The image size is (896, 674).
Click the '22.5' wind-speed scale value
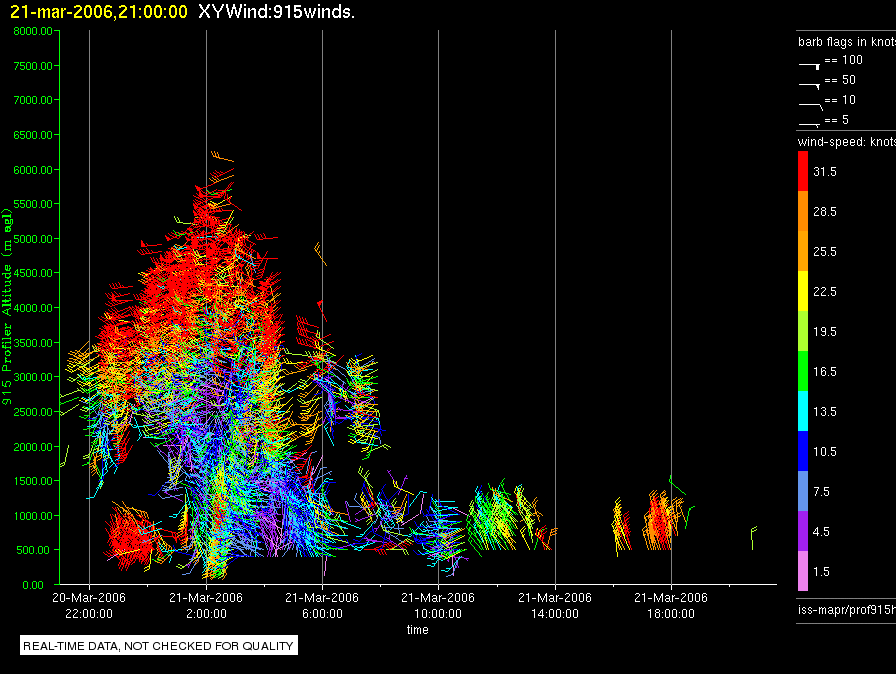[x=825, y=292]
